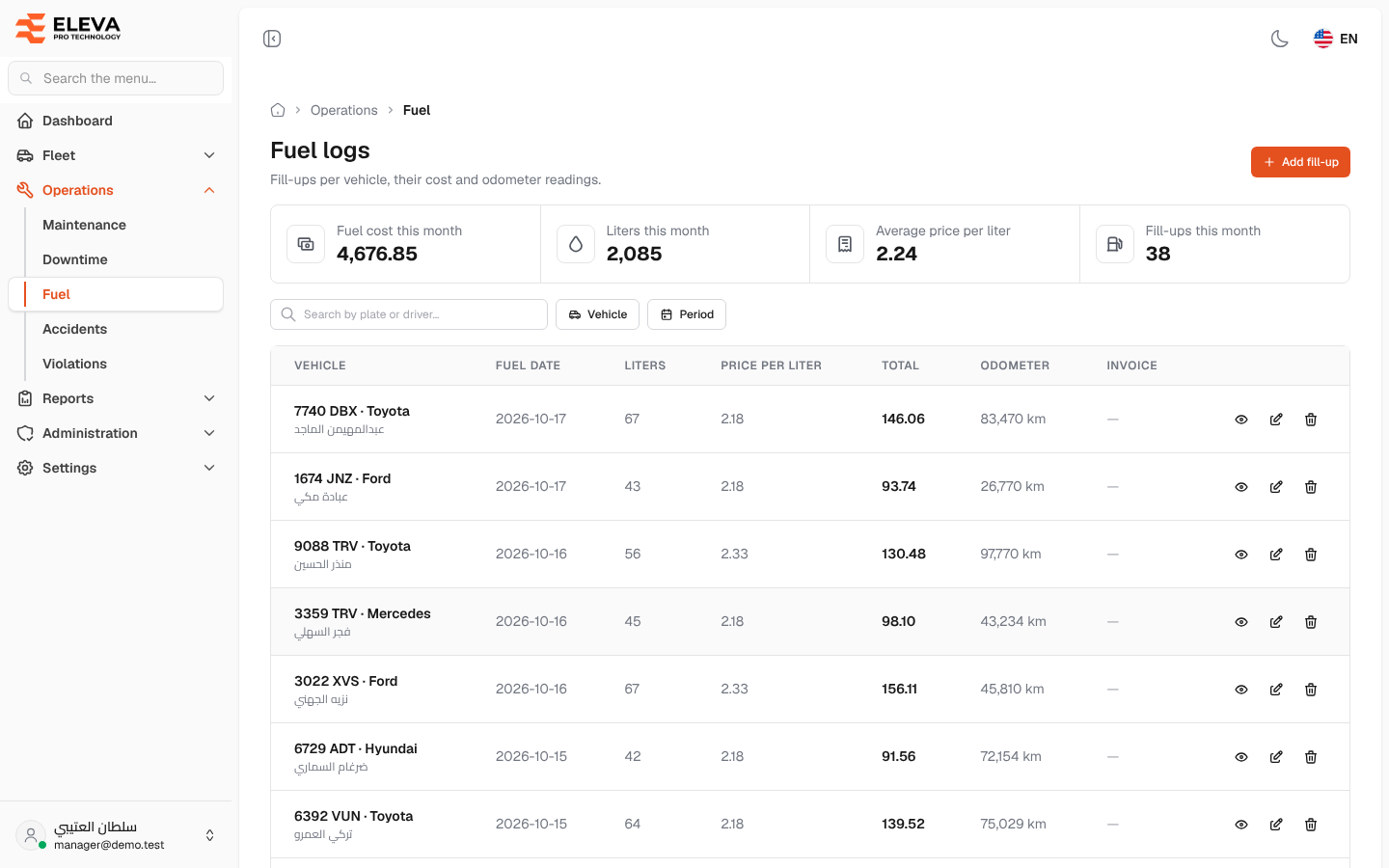Open user account switcher manager@demo.test
1389x868 pixels.
click(x=116, y=835)
